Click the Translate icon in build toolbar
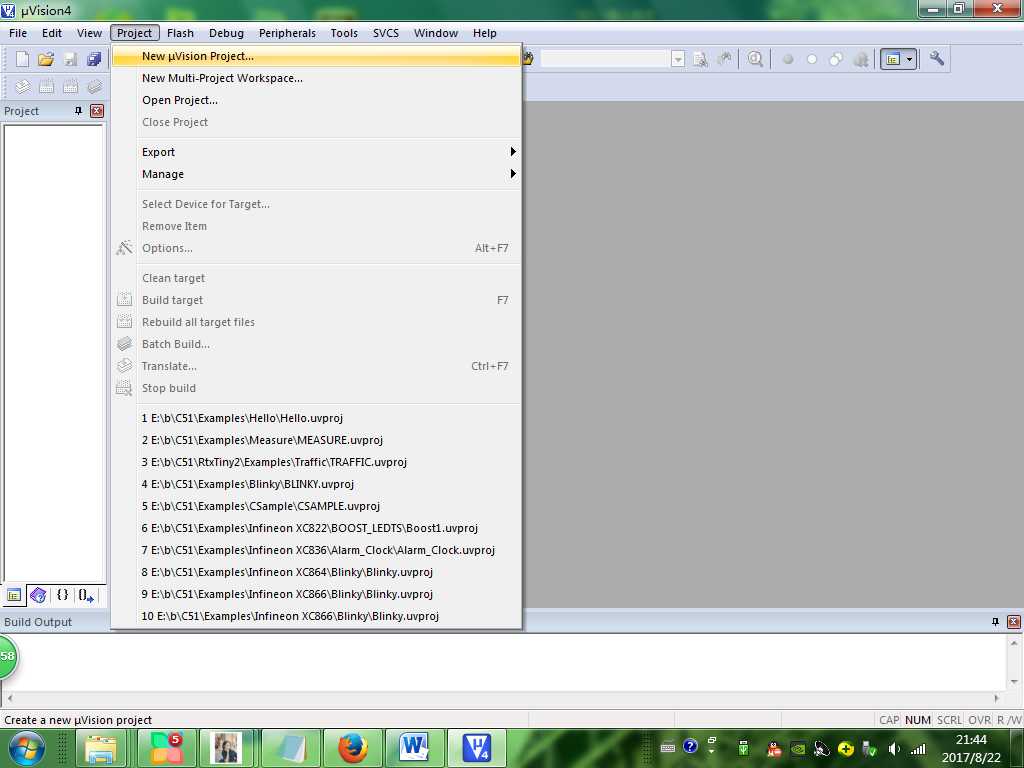This screenshot has height=768, width=1024. tap(23, 86)
